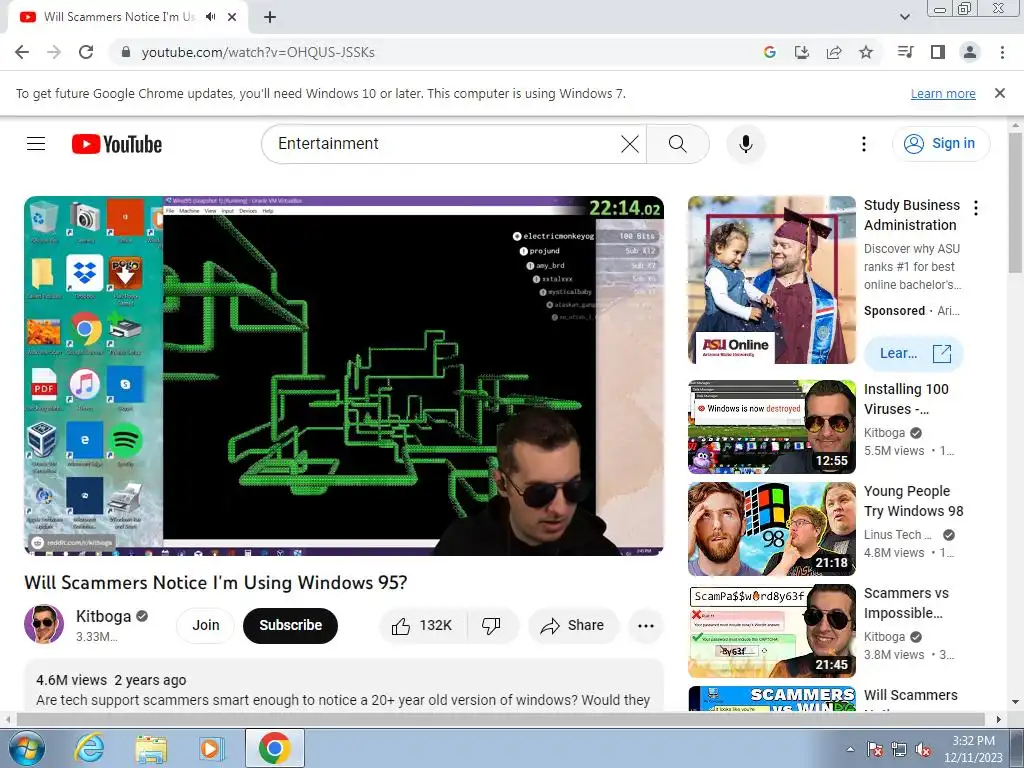
Task: Open the Kitboga channel name link
Action: (x=103, y=616)
